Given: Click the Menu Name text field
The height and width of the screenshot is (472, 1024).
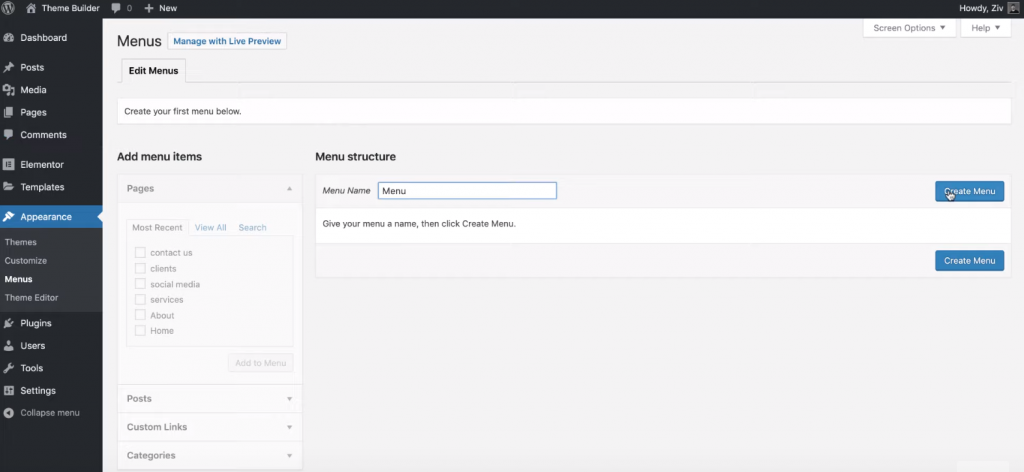Looking at the screenshot, I should [466, 191].
